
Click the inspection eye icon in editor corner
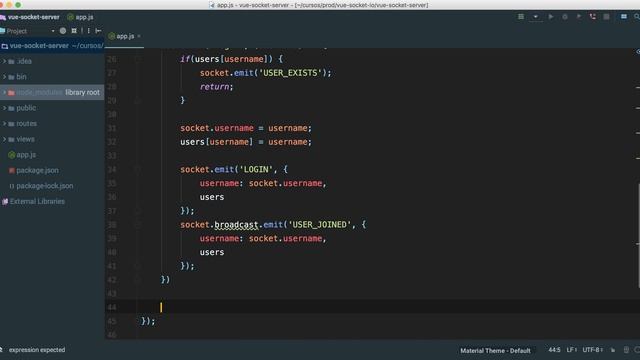[x=638, y=52]
